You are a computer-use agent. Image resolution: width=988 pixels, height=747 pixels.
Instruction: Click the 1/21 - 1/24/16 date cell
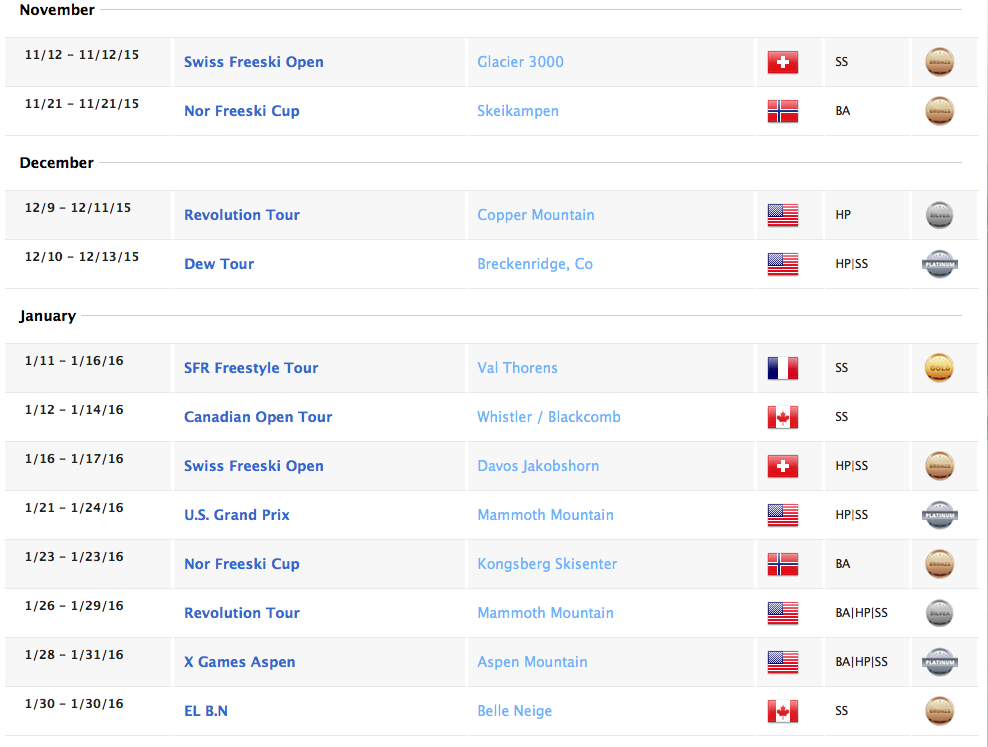(x=74, y=508)
